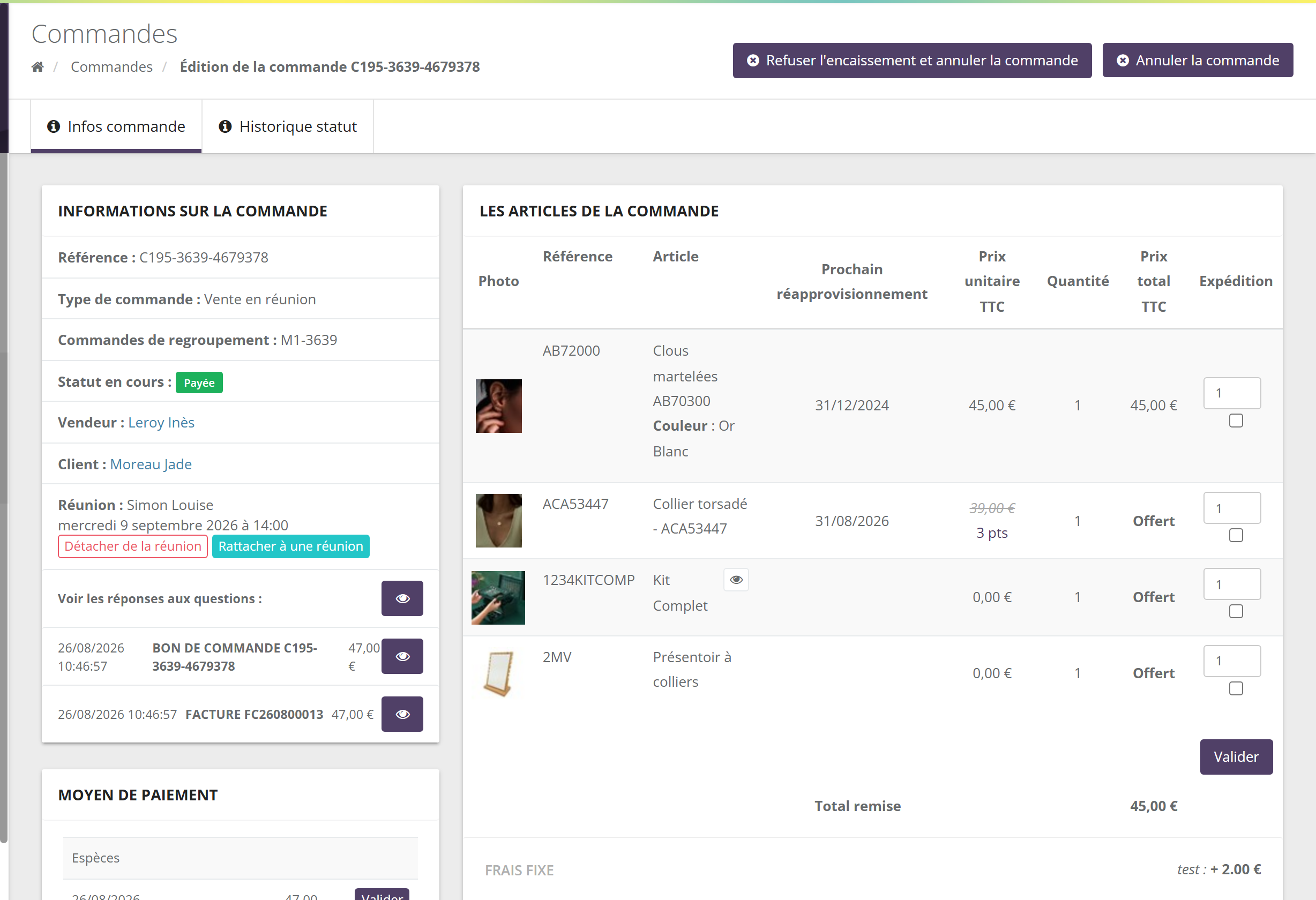1316x900 pixels.
Task: Open Collier torsadé product photo
Action: click(x=499, y=521)
